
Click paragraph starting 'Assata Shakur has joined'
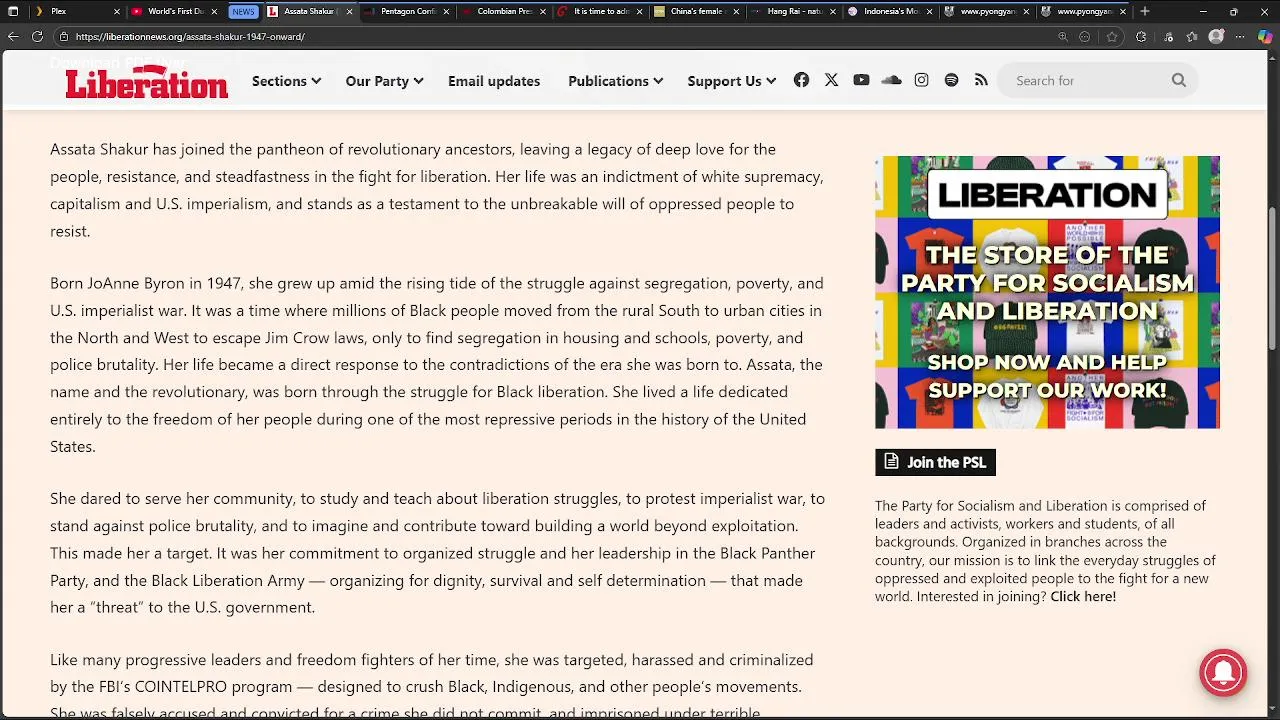pos(437,190)
